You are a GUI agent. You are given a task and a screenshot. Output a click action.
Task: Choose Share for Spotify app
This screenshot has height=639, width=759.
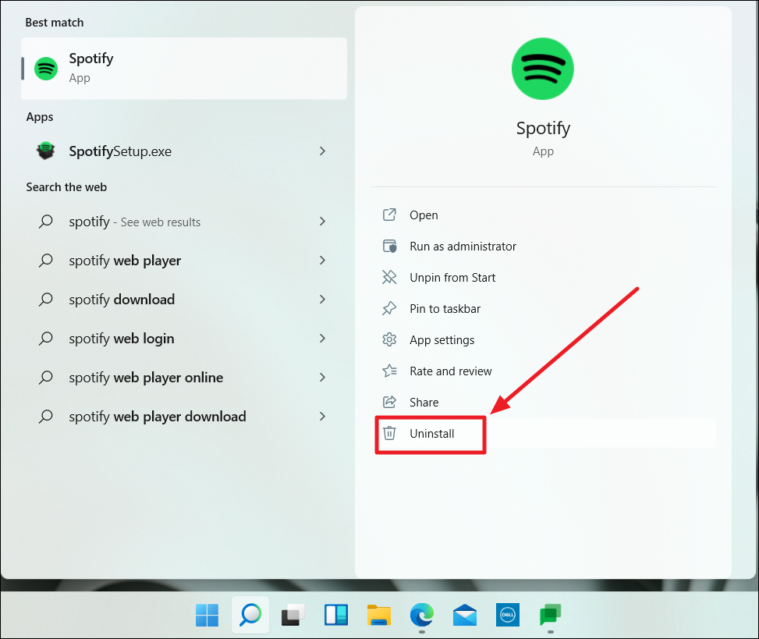pos(545,402)
